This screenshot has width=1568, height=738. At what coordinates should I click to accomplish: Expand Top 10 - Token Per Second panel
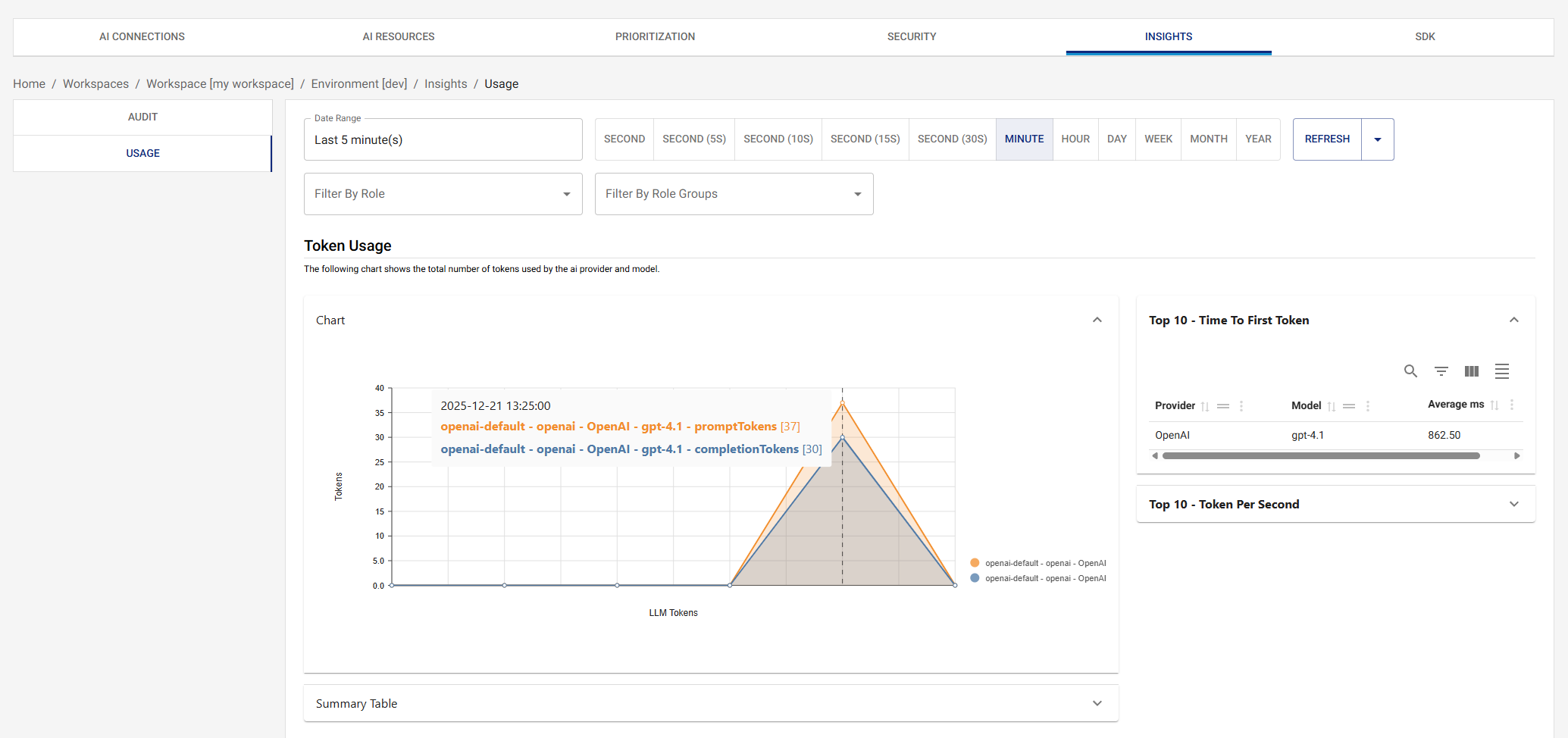(1336, 504)
